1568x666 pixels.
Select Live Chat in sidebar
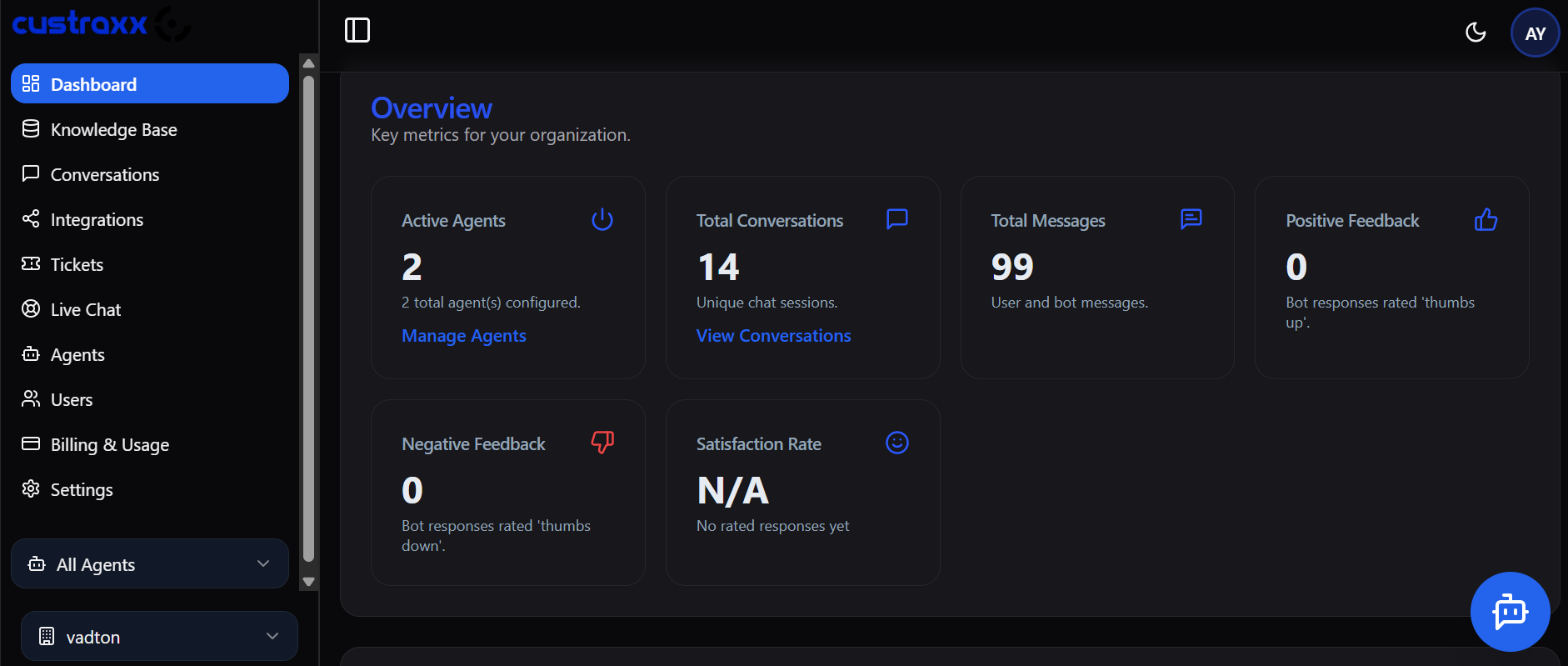point(150,309)
